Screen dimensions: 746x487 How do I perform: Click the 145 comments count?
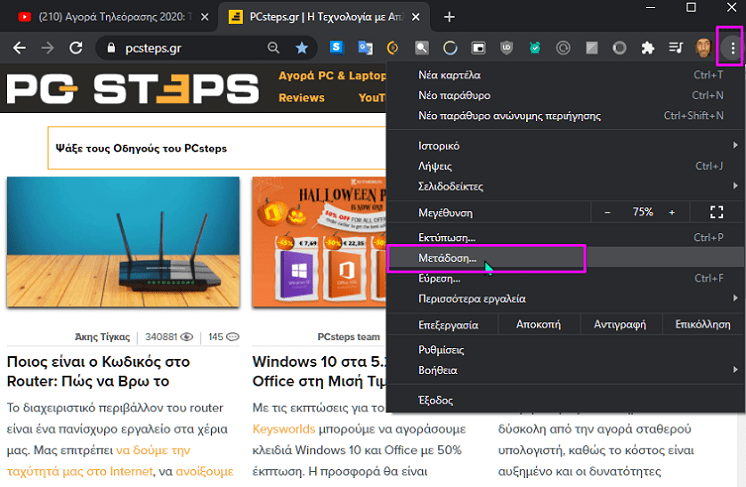[224, 337]
